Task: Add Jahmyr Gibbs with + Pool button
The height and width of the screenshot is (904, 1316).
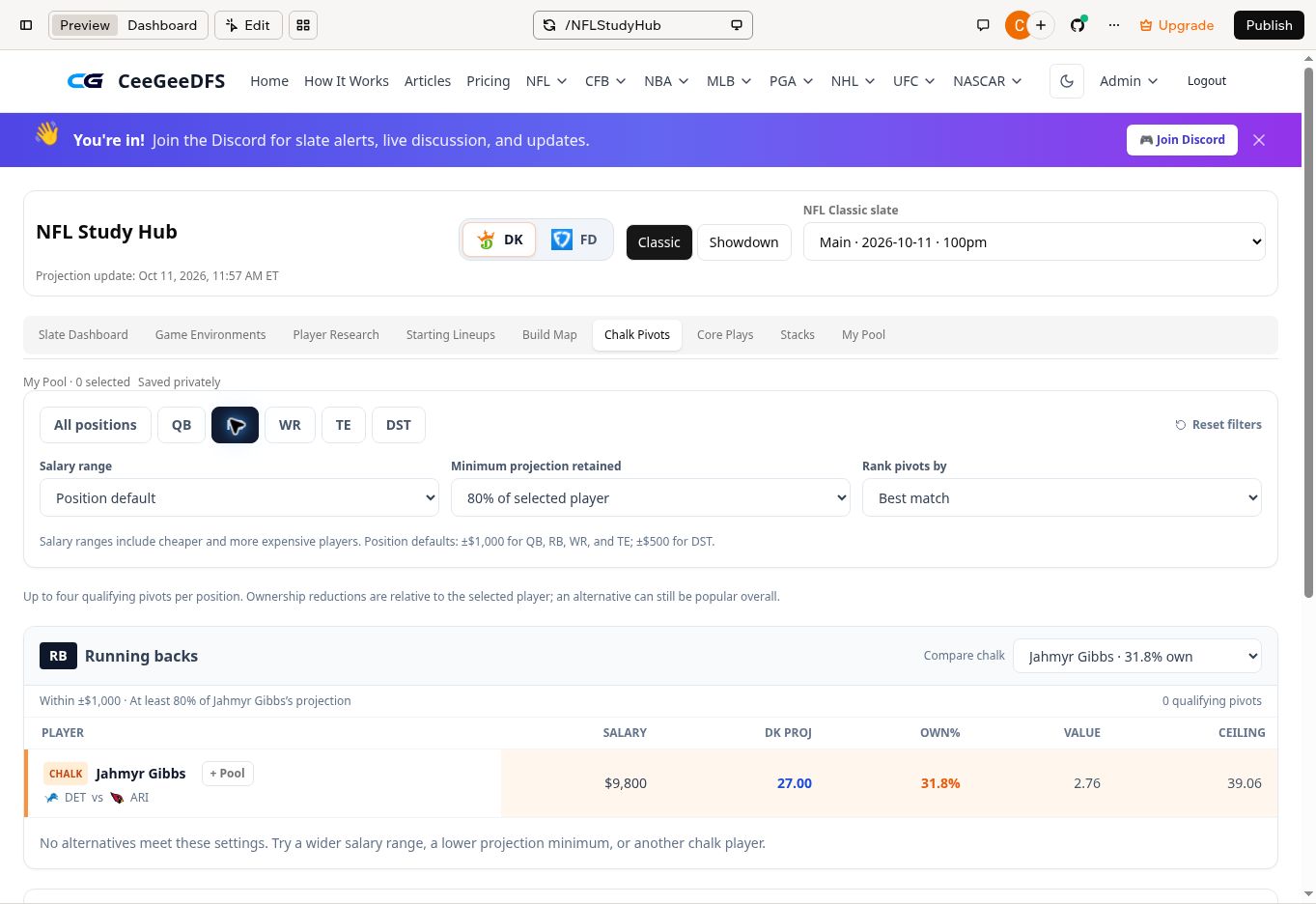Action: 228,774
